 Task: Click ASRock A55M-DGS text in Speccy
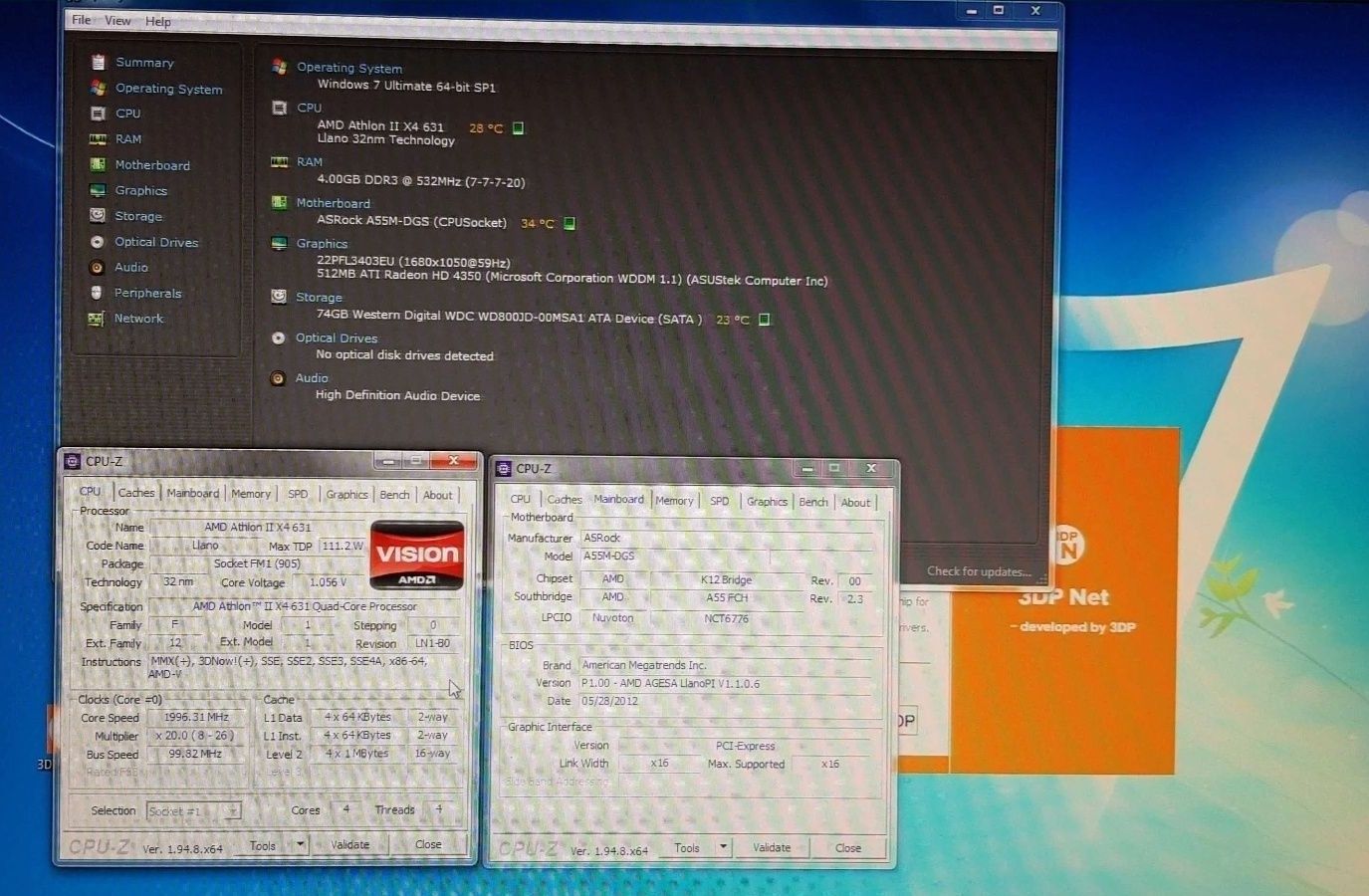coord(411,221)
